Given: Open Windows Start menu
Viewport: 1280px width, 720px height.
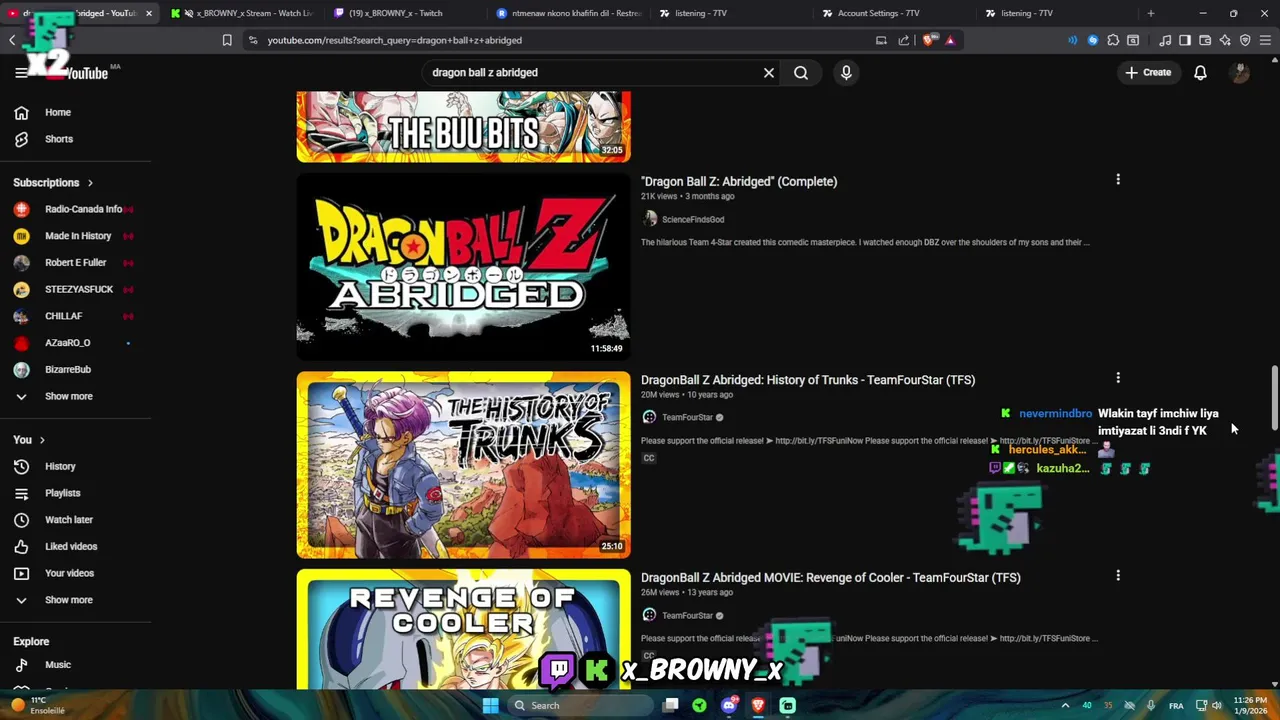Looking at the screenshot, I should (x=490, y=705).
